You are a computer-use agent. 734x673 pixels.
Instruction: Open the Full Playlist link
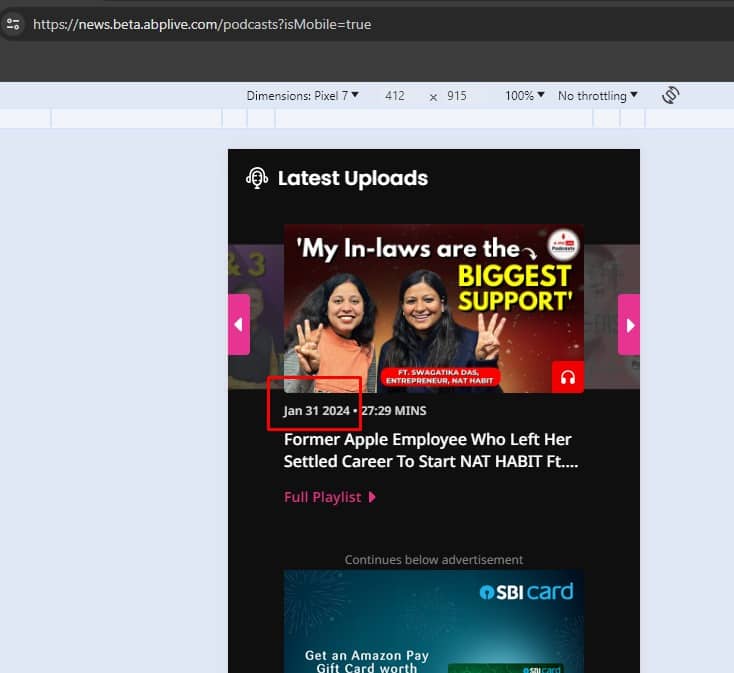coord(330,497)
